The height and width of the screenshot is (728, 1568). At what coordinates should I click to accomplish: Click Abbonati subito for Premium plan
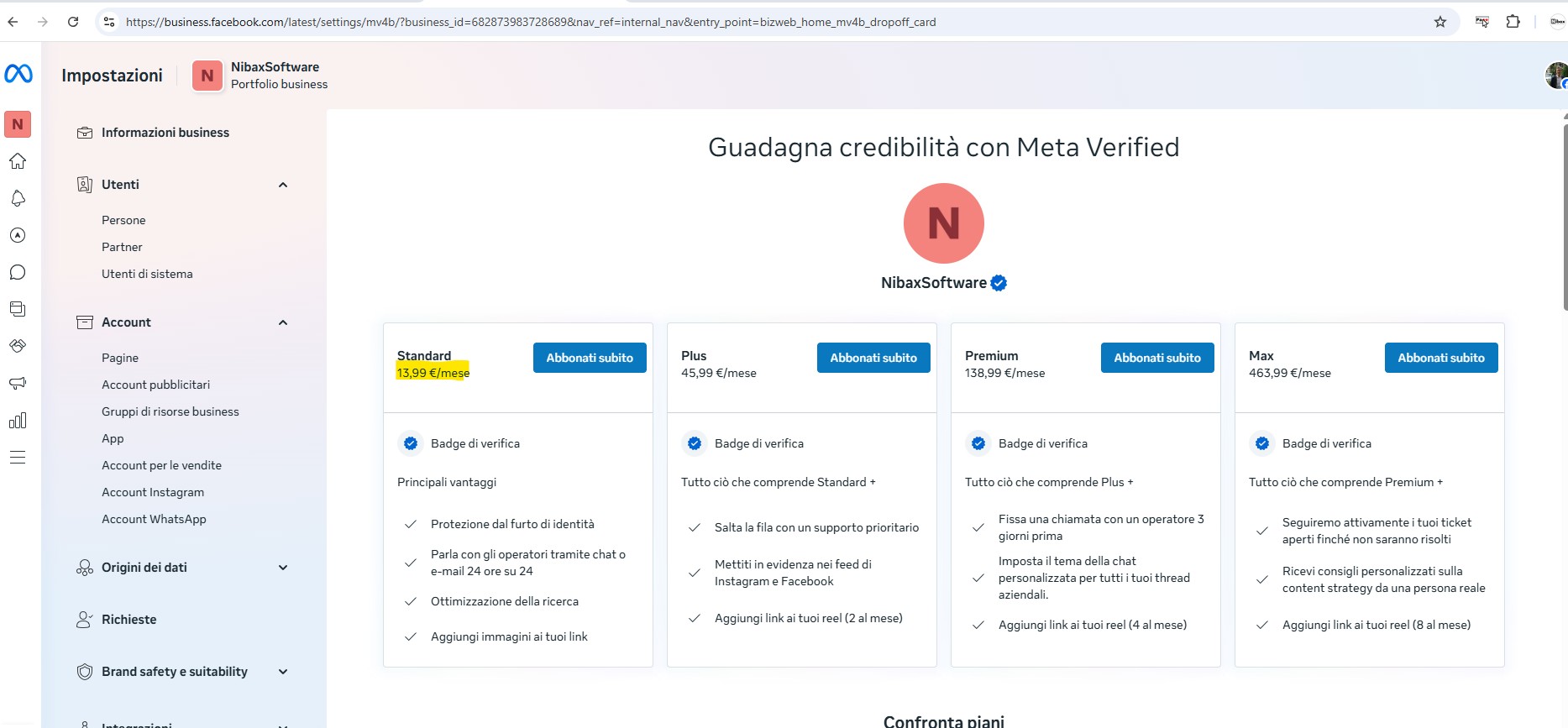pyautogui.click(x=1157, y=358)
